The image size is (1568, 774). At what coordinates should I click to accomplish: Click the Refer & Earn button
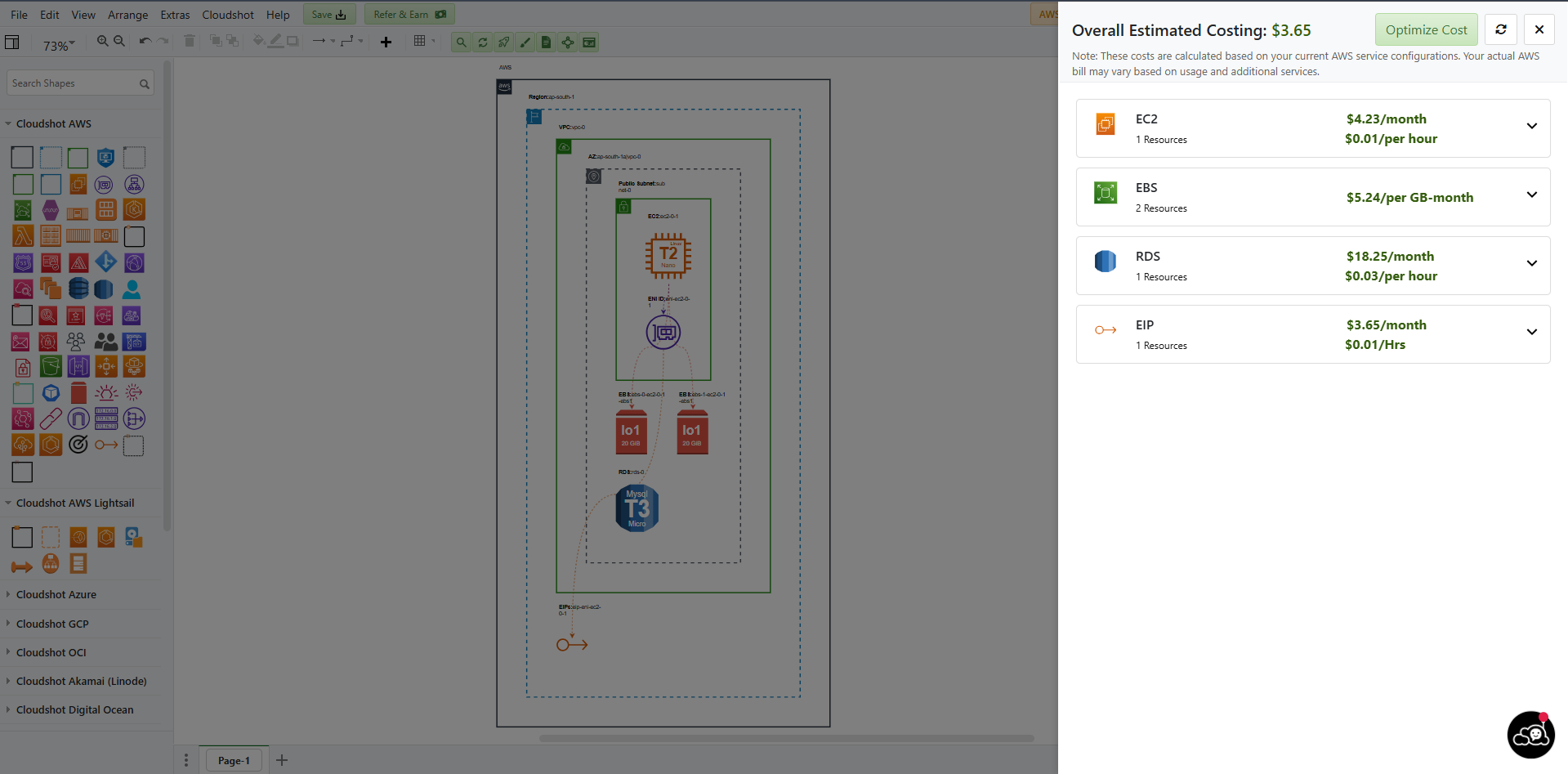[x=409, y=14]
